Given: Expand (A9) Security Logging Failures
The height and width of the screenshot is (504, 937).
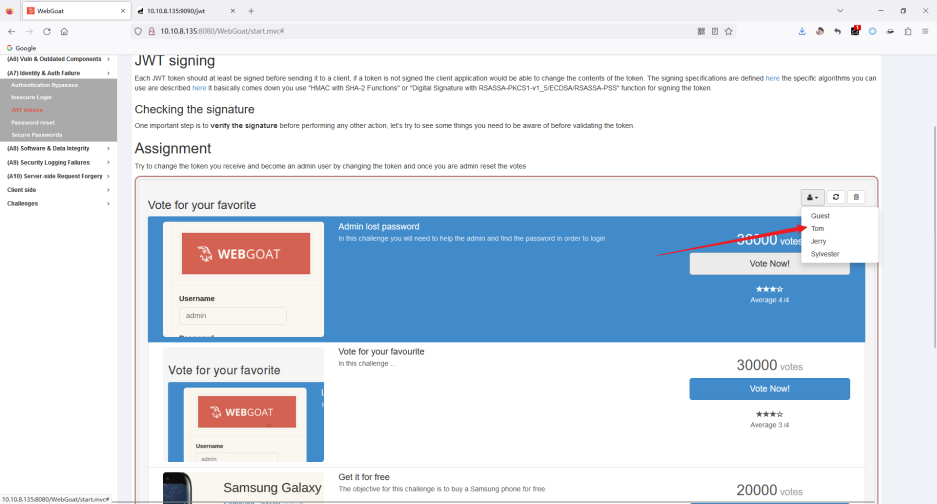Looking at the screenshot, I should (58, 163).
